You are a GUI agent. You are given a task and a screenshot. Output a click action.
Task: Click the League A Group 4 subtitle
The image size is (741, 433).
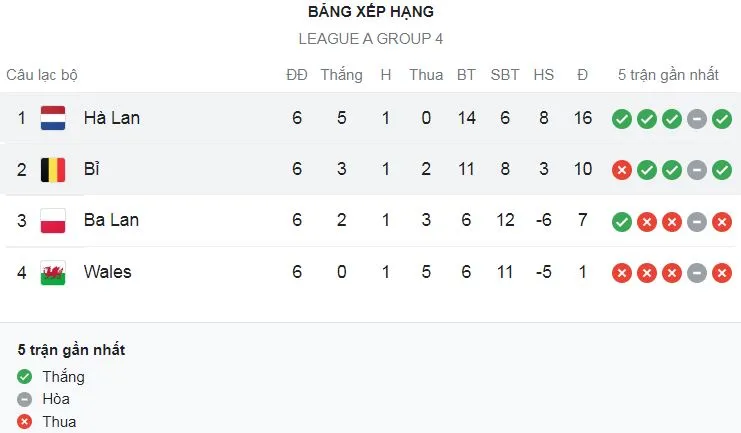(x=370, y=39)
